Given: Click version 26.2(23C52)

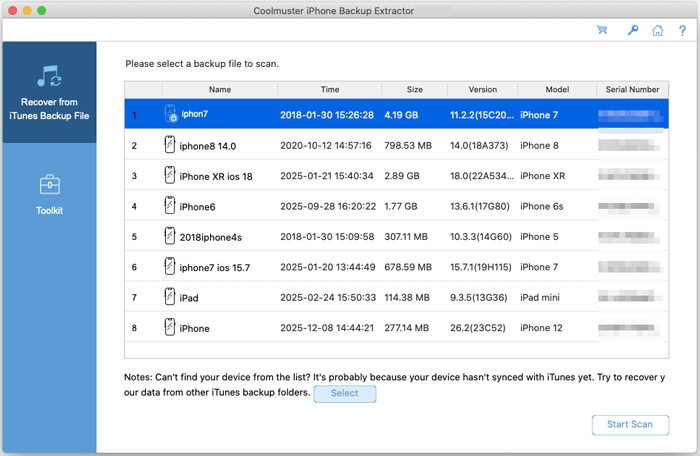Looking at the screenshot, I should click(x=478, y=328).
